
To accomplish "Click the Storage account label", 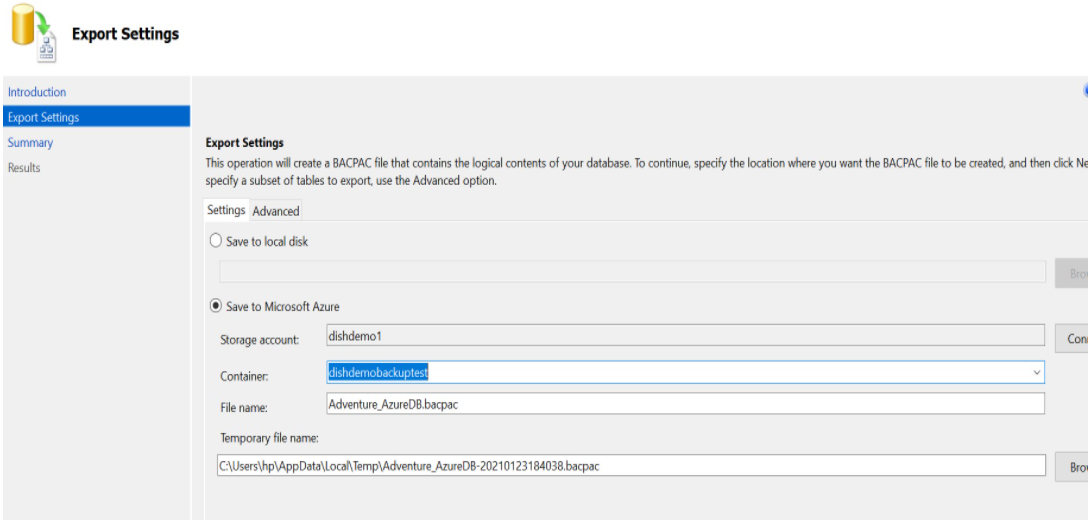I will [259, 340].
